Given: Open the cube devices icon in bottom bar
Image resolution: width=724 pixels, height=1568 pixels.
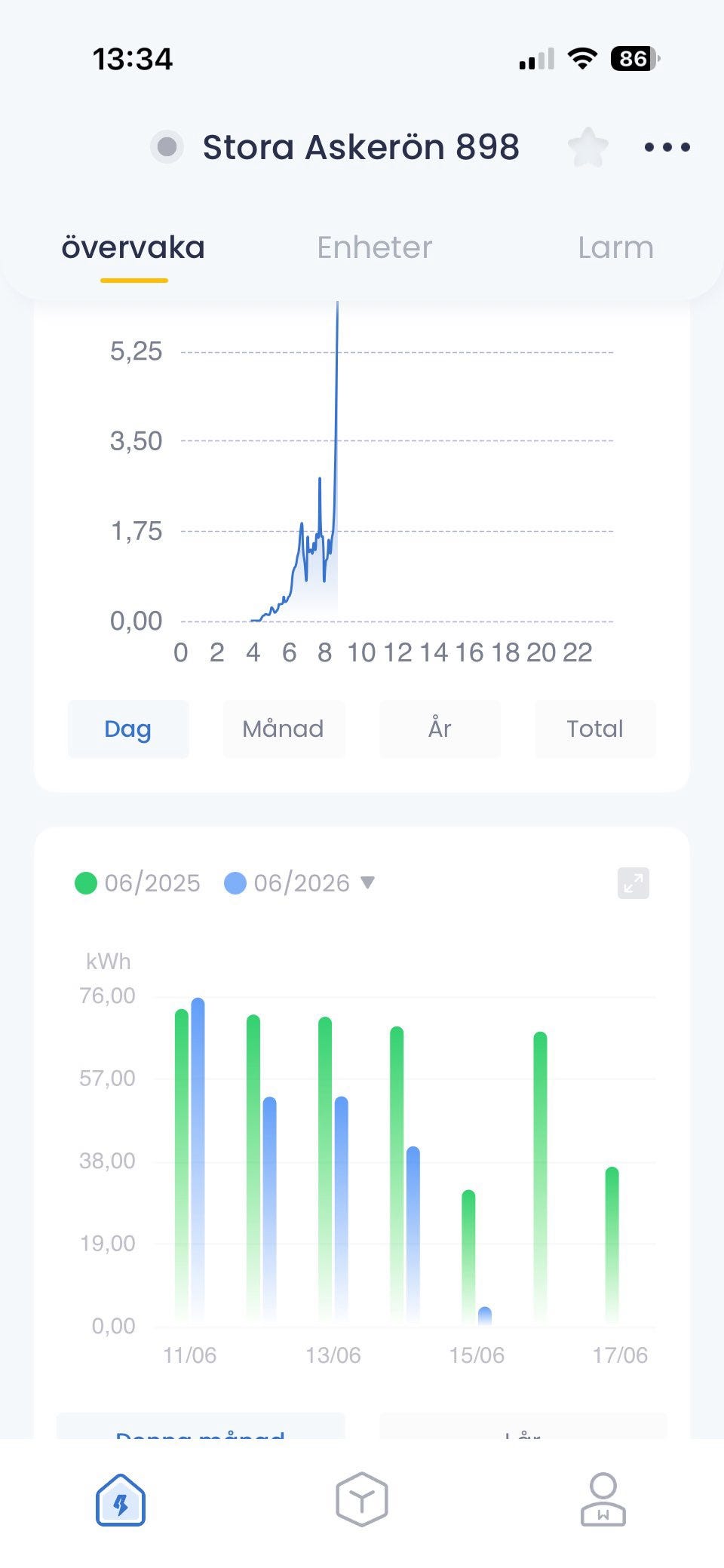Looking at the screenshot, I should coord(362,1499).
